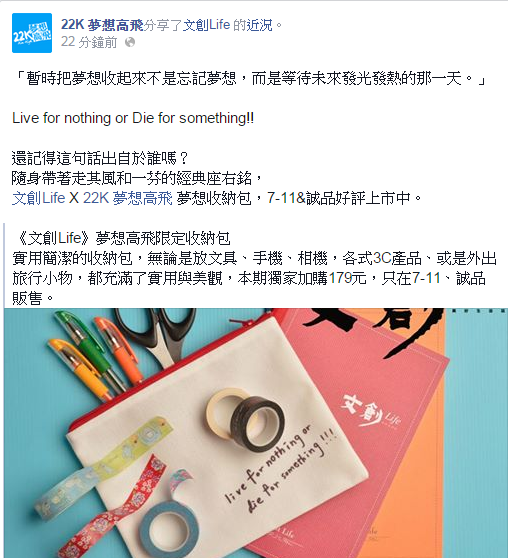
Task: Click the tagged 文創Life link before X
Action: tap(38, 198)
